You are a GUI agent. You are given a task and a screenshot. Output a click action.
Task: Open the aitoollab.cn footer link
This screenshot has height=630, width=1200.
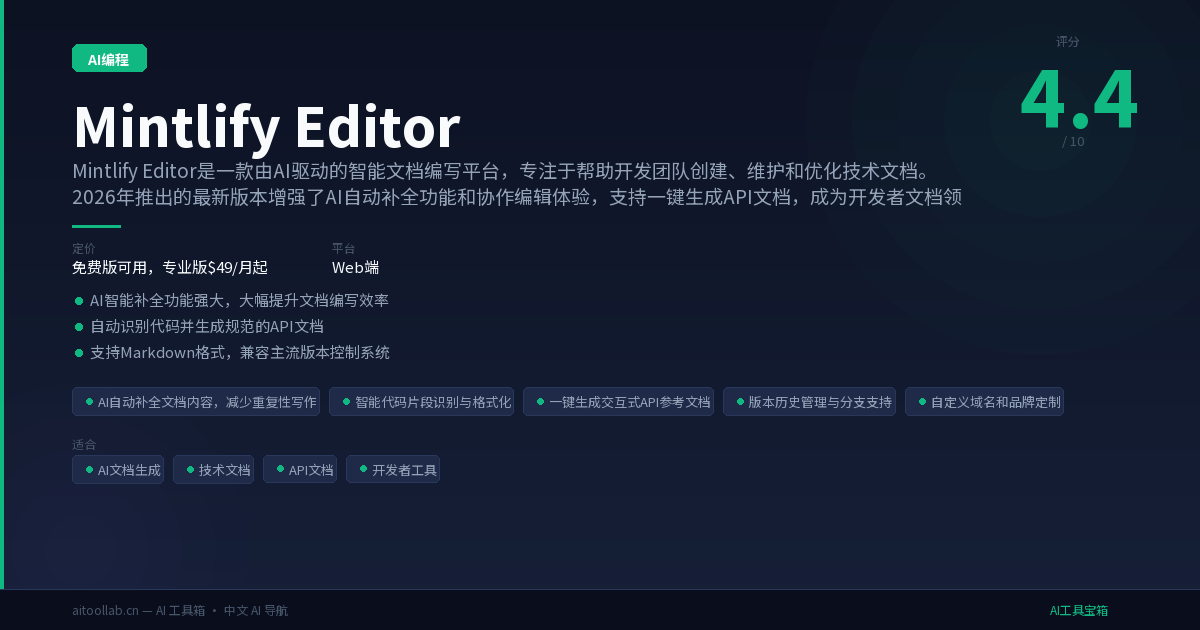click(105, 610)
